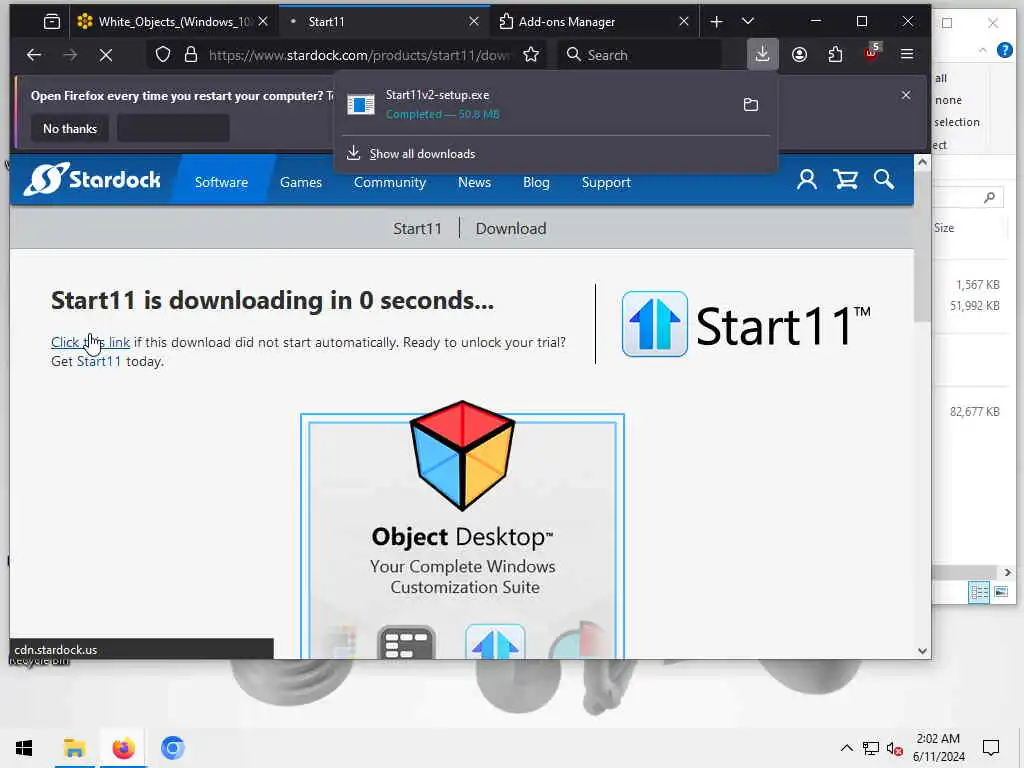
Task: Expand the list all tabs chevron
Action: click(748, 22)
